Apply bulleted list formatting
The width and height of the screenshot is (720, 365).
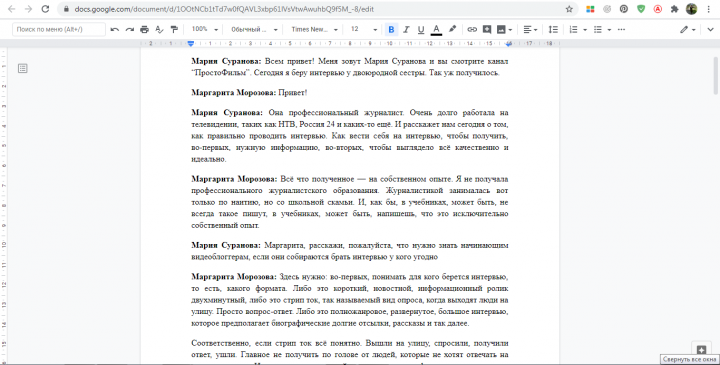coord(597,29)
